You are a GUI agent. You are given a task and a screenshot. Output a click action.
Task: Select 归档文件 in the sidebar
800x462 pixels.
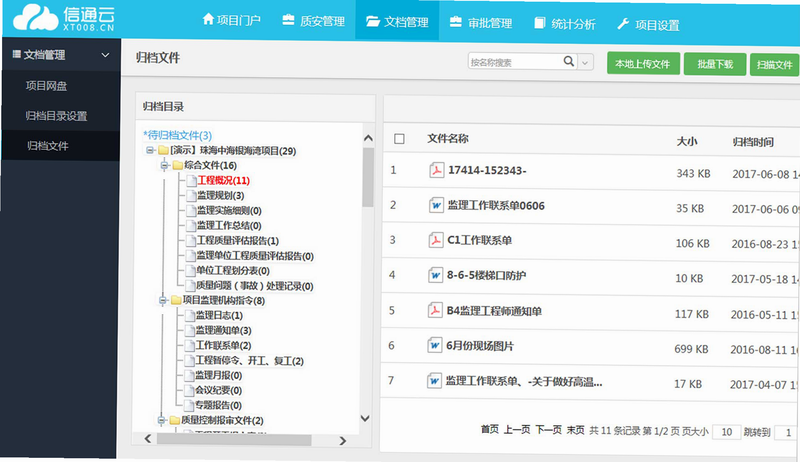coord(47,146)
